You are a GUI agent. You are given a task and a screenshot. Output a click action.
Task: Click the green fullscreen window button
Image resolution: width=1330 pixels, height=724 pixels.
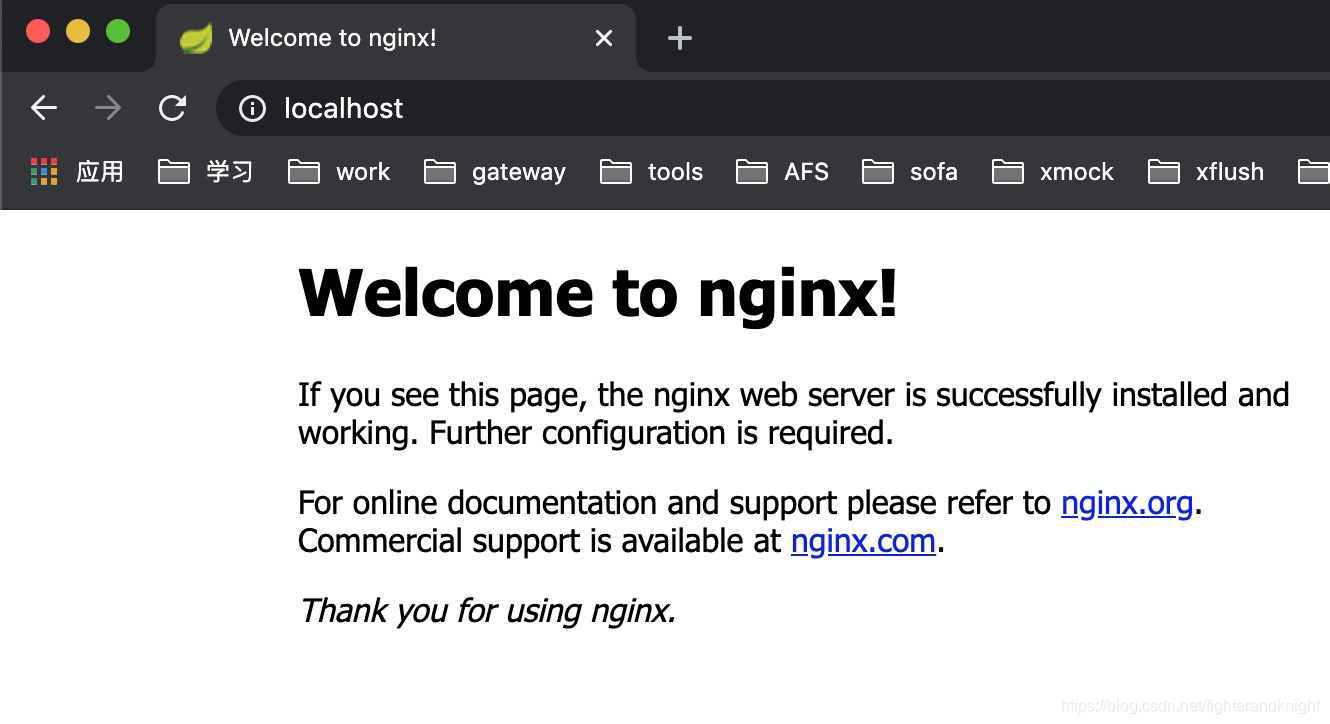pos(118,31)
